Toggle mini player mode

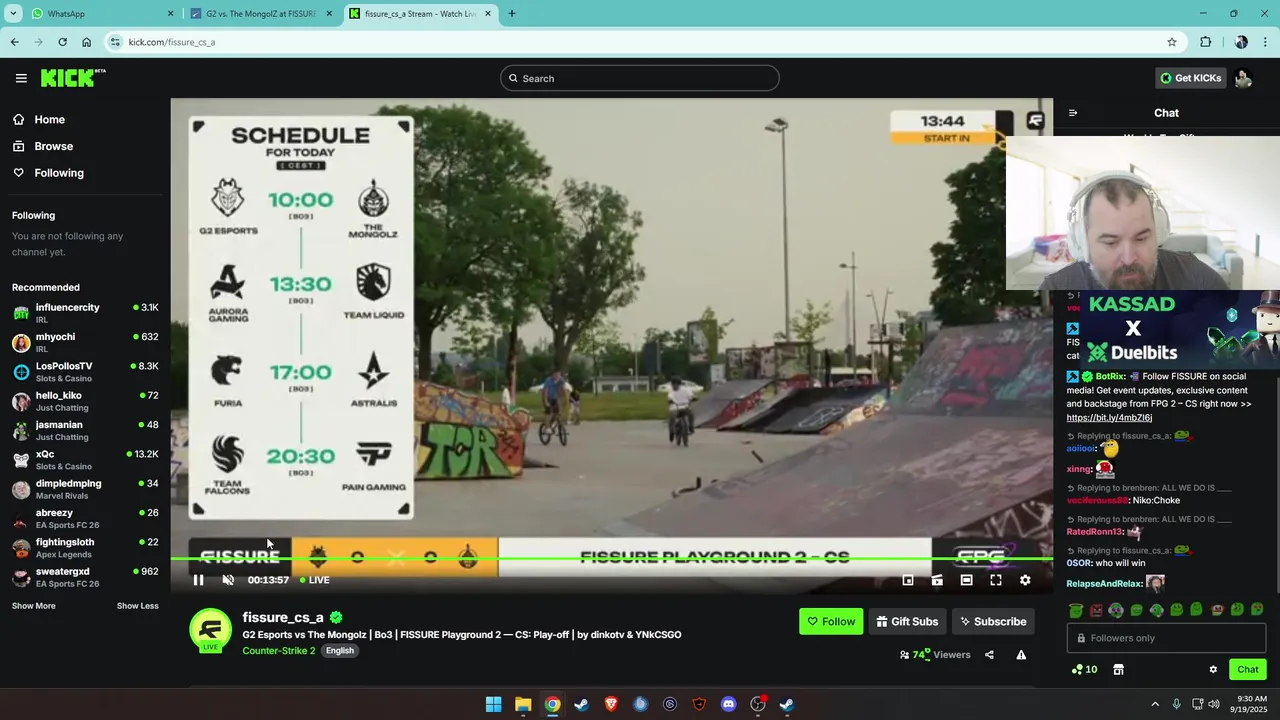(x=908, y=580)
